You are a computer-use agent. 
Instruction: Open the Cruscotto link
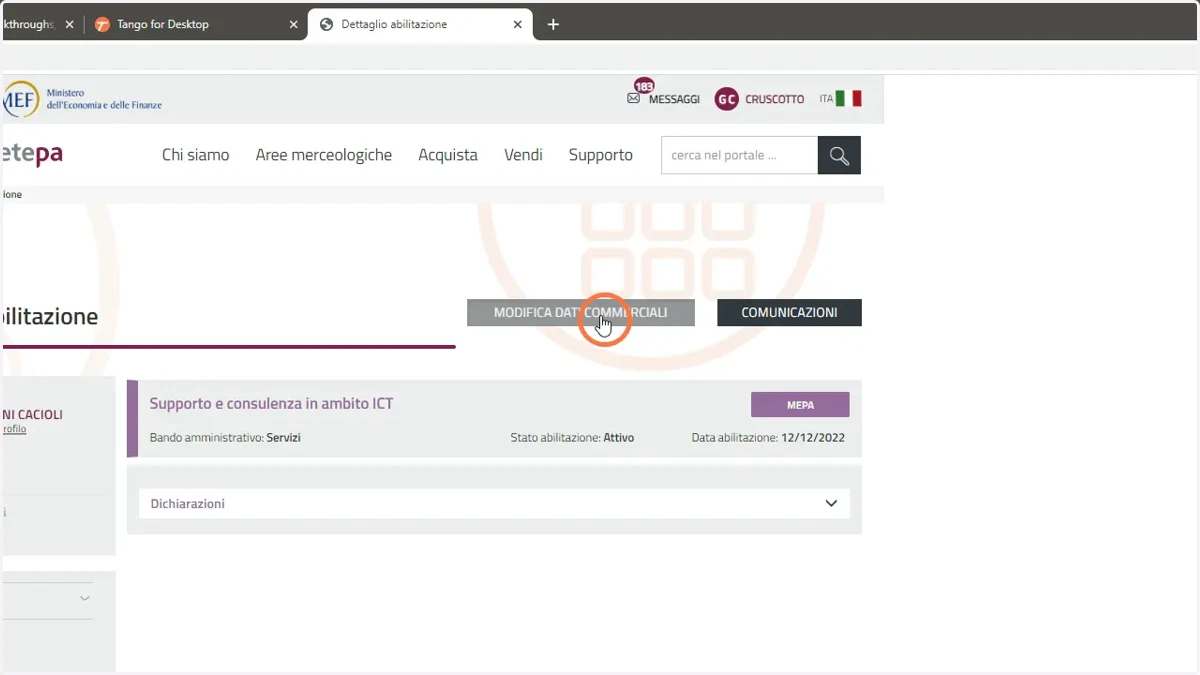click(x=774, y=99)
